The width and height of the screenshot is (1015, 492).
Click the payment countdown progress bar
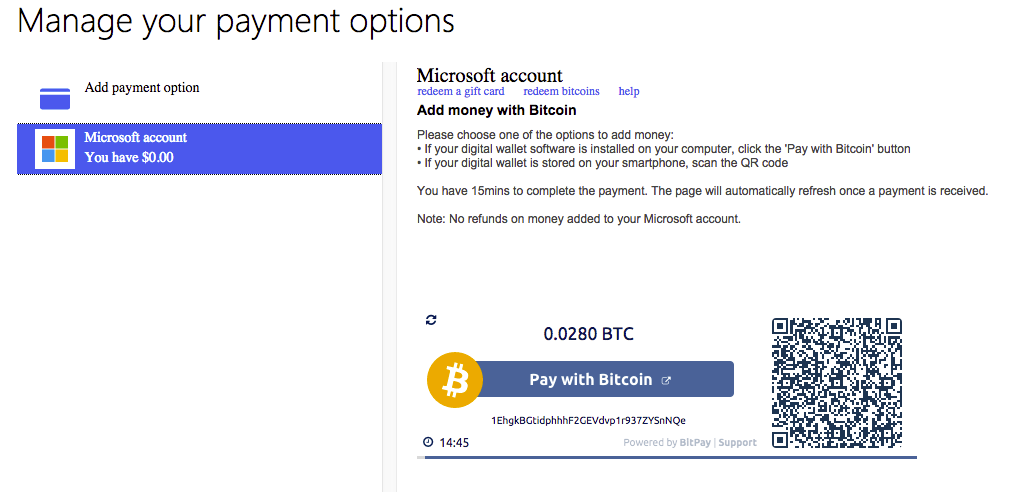point(667,458)
